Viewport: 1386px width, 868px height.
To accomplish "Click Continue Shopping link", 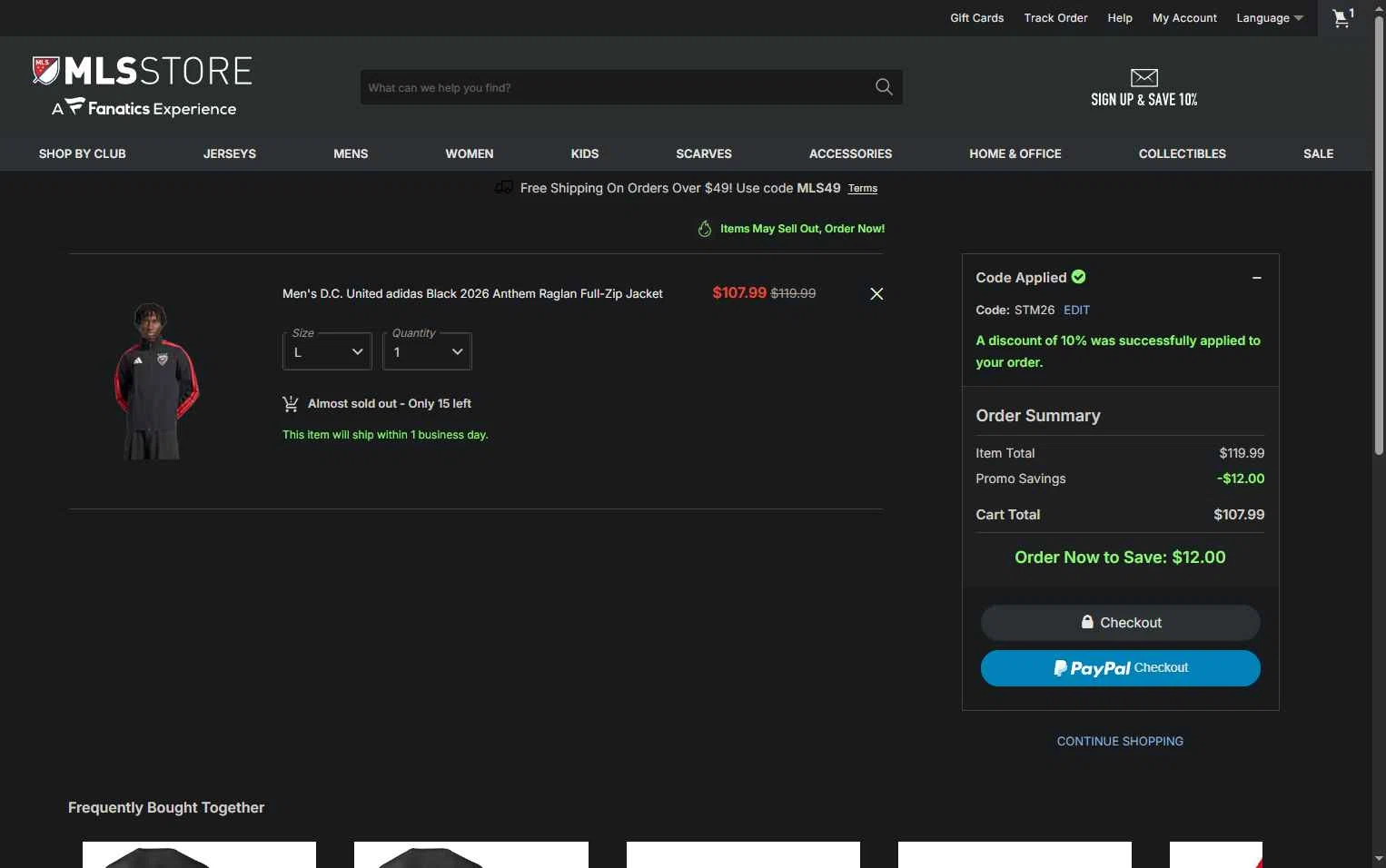I will pos(1120,741).
